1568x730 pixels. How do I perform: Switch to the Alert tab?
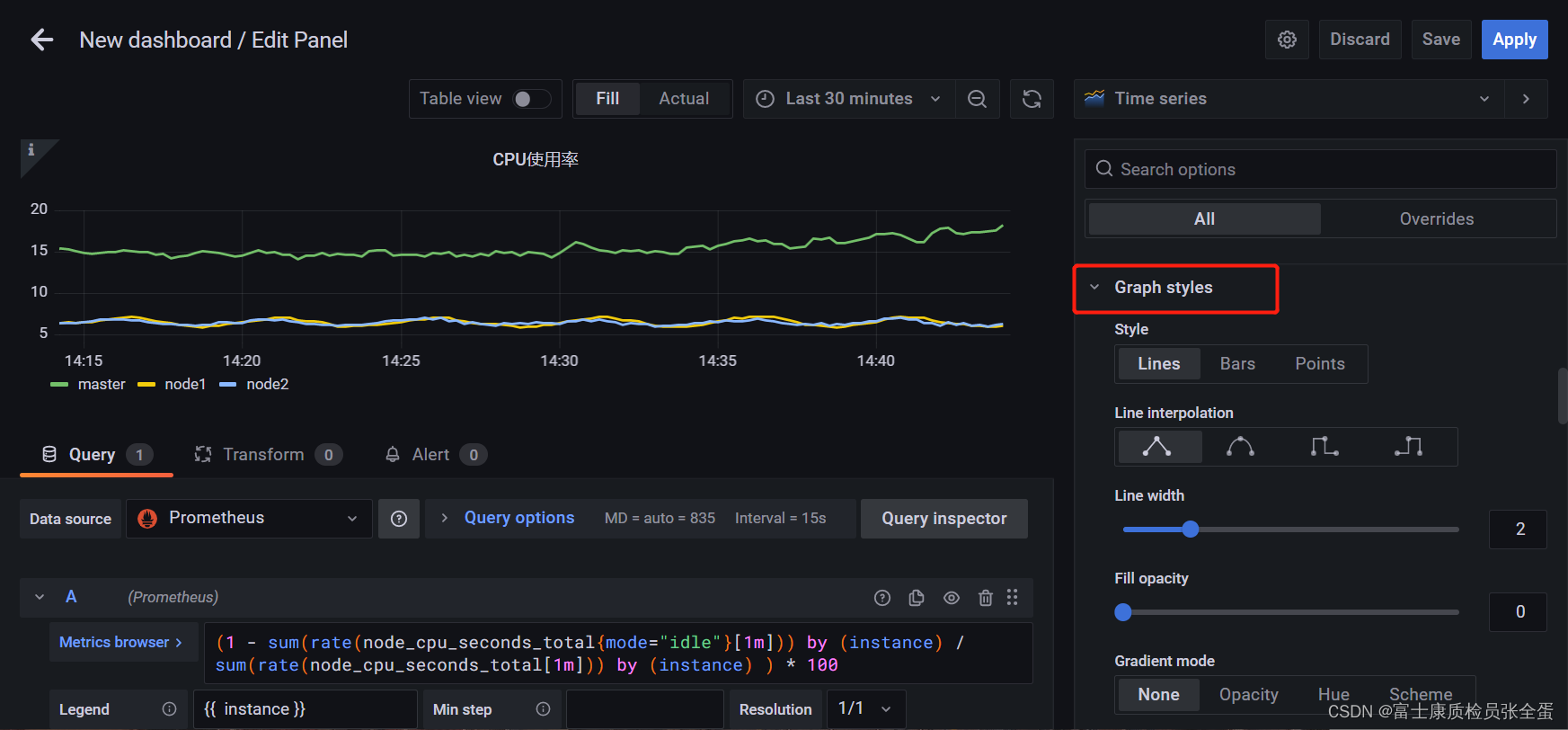click(436, 455)
